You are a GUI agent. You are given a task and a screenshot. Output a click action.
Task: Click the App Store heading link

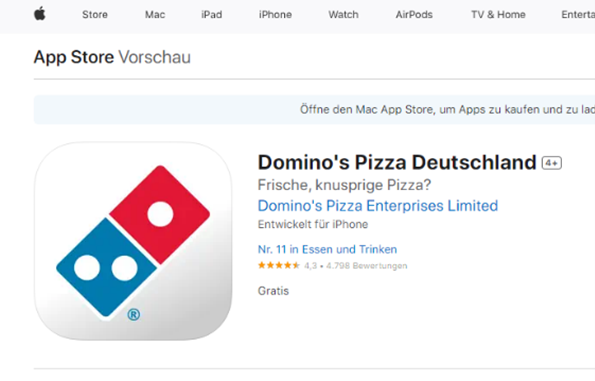pos(74,57)
